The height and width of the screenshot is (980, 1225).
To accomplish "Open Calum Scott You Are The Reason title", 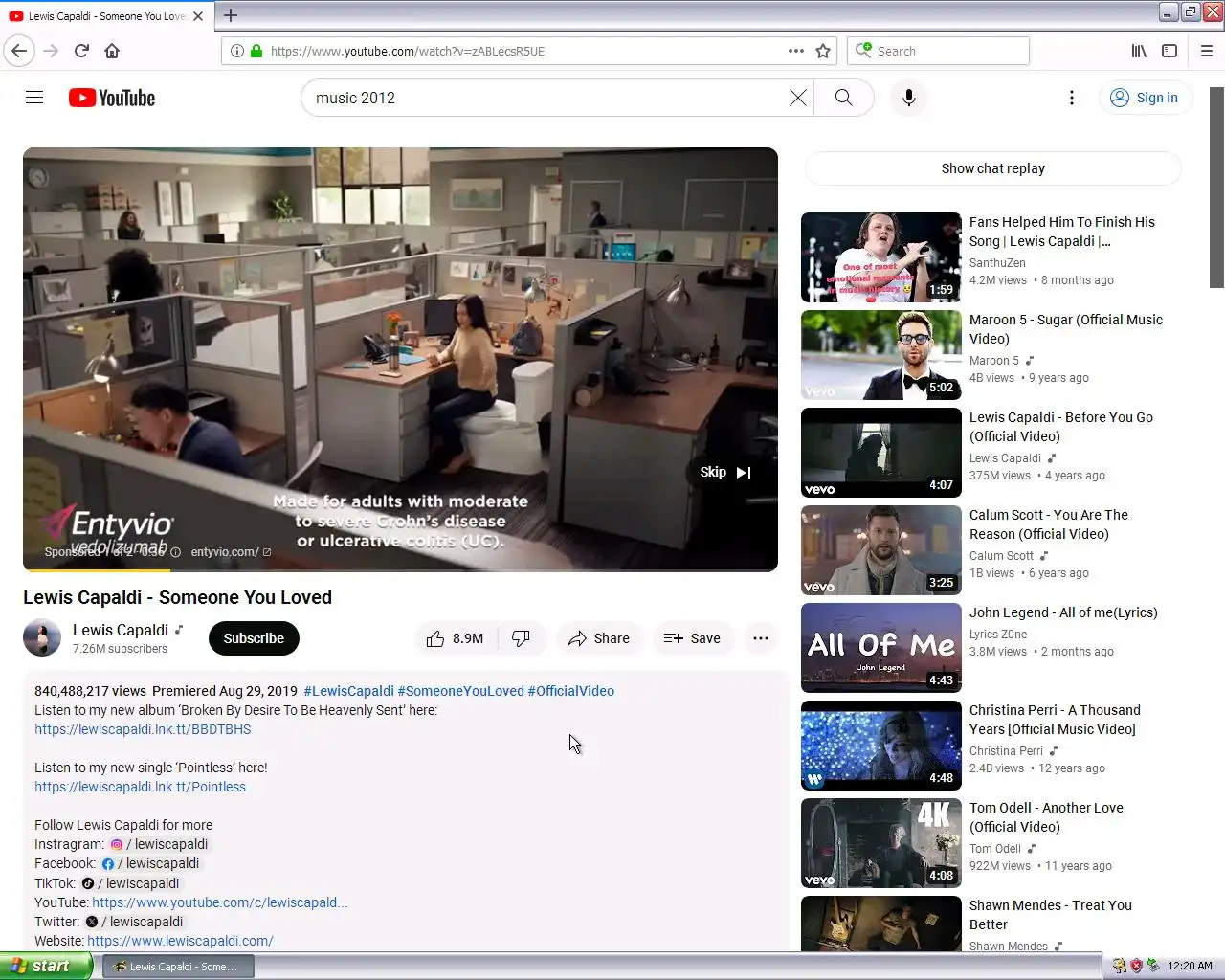I will pyautogui.click(x=1049, y=524).
